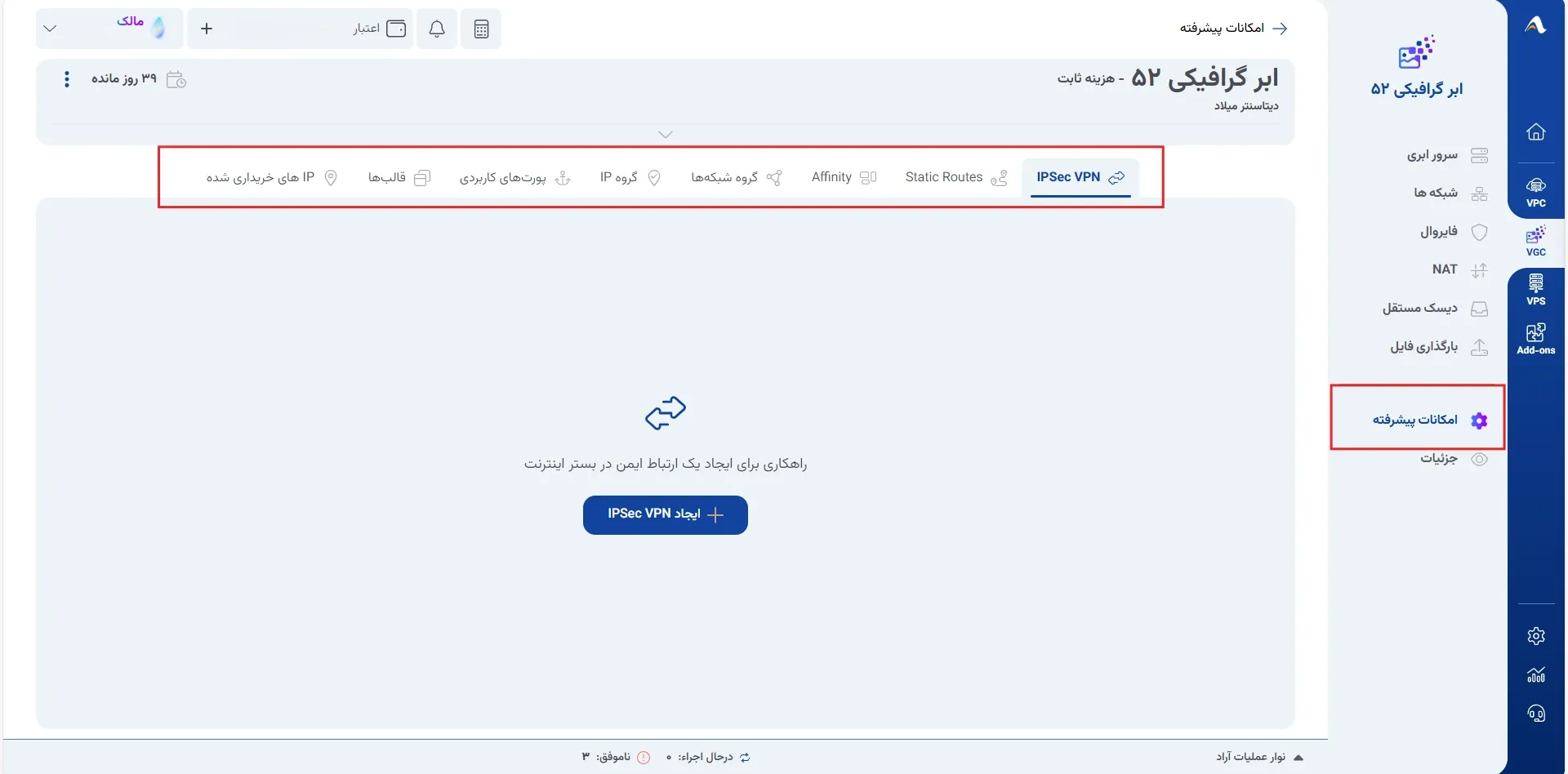Open the VPS section icon

point(1535,291)
